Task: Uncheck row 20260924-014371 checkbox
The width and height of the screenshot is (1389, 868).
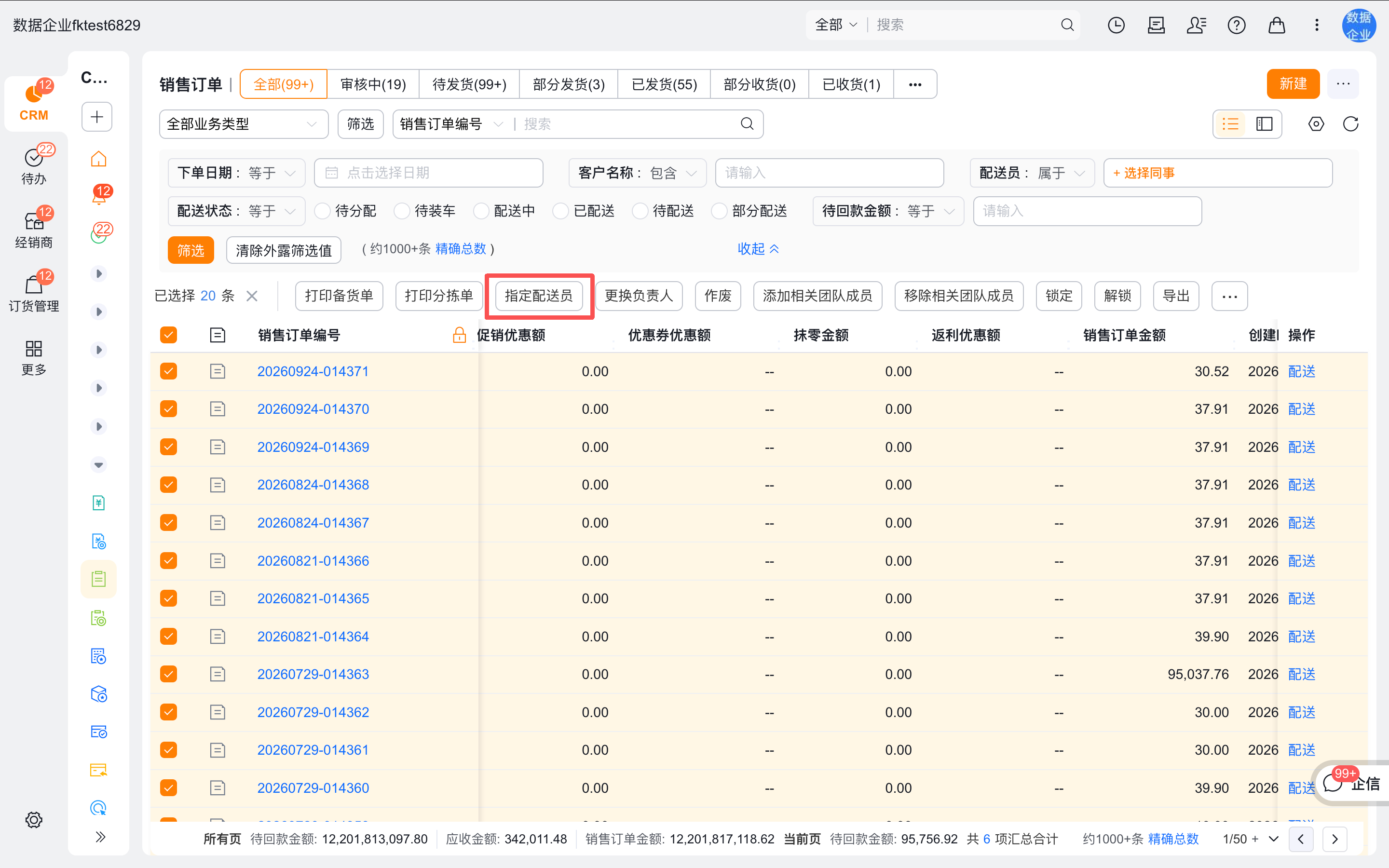Action: 169,371
